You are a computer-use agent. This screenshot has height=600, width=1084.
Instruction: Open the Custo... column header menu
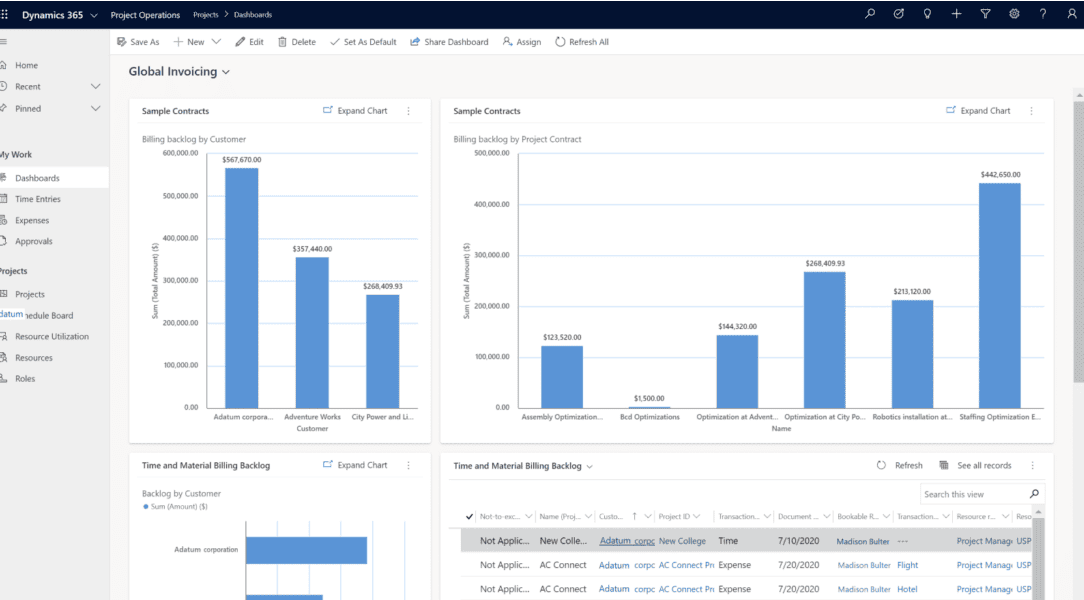648,516
